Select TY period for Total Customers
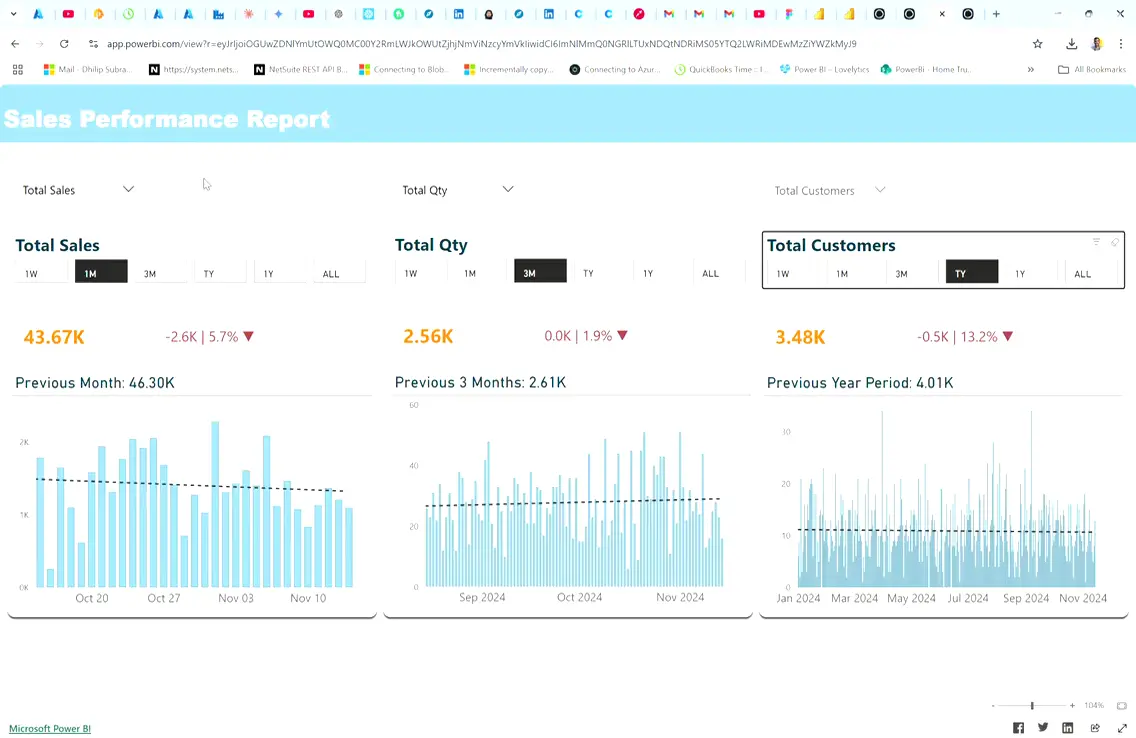The image size is (1136, 738). (972, 272)
